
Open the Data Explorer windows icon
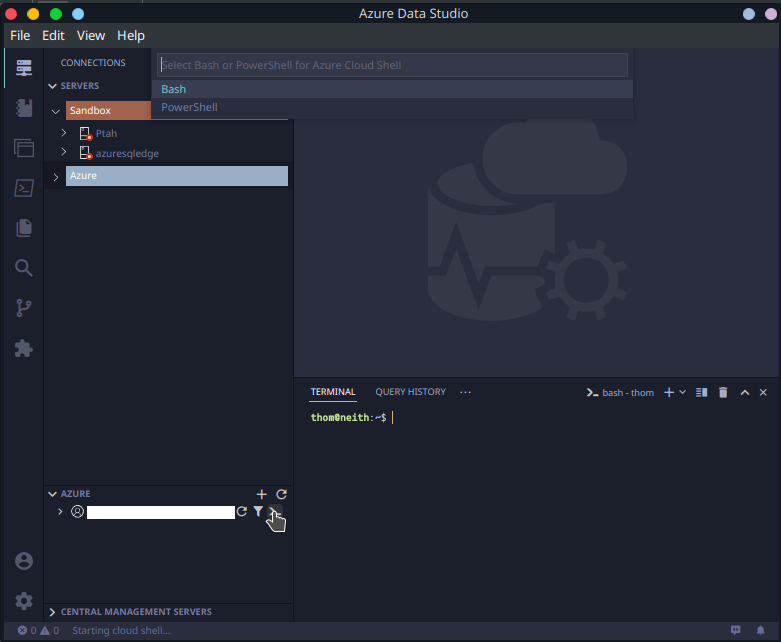click(x=23, y=148)
